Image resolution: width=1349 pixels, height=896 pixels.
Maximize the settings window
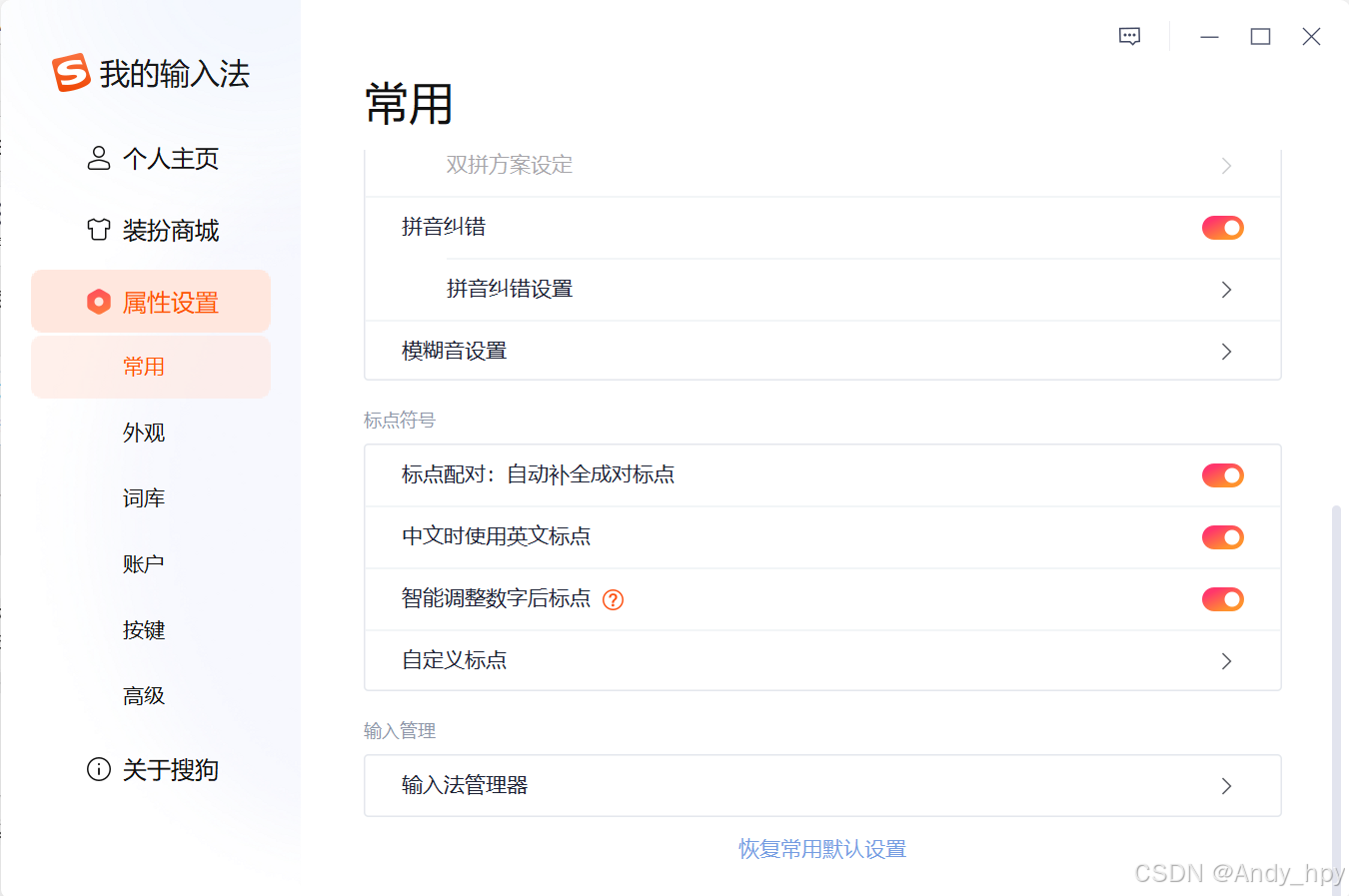[x=1261, y=37]
